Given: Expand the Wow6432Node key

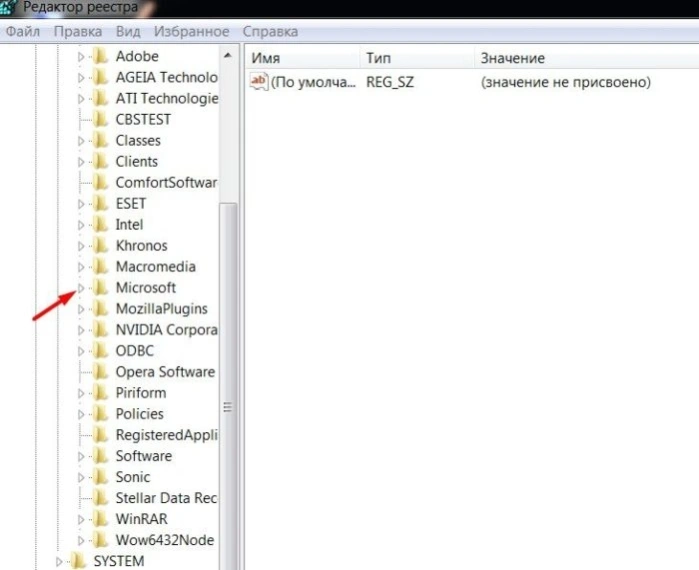Looking at the screenshot, I should [81, 540].
